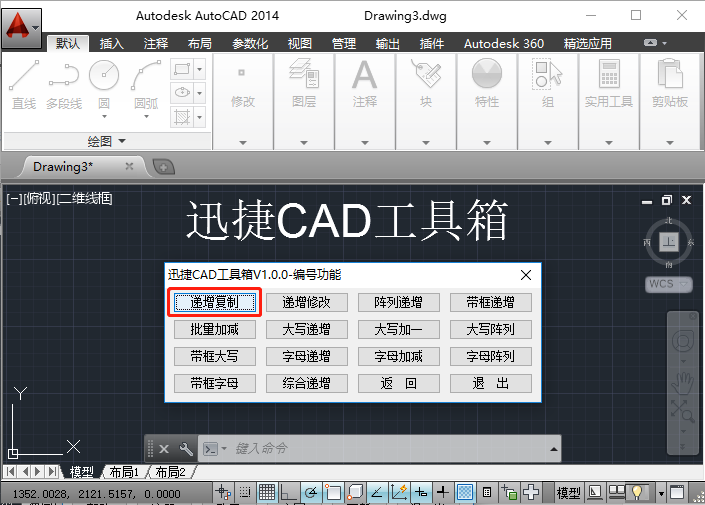705x505 pixels.
Task: Open command line customize wrench icon
Action: click(x=186, y=449)
